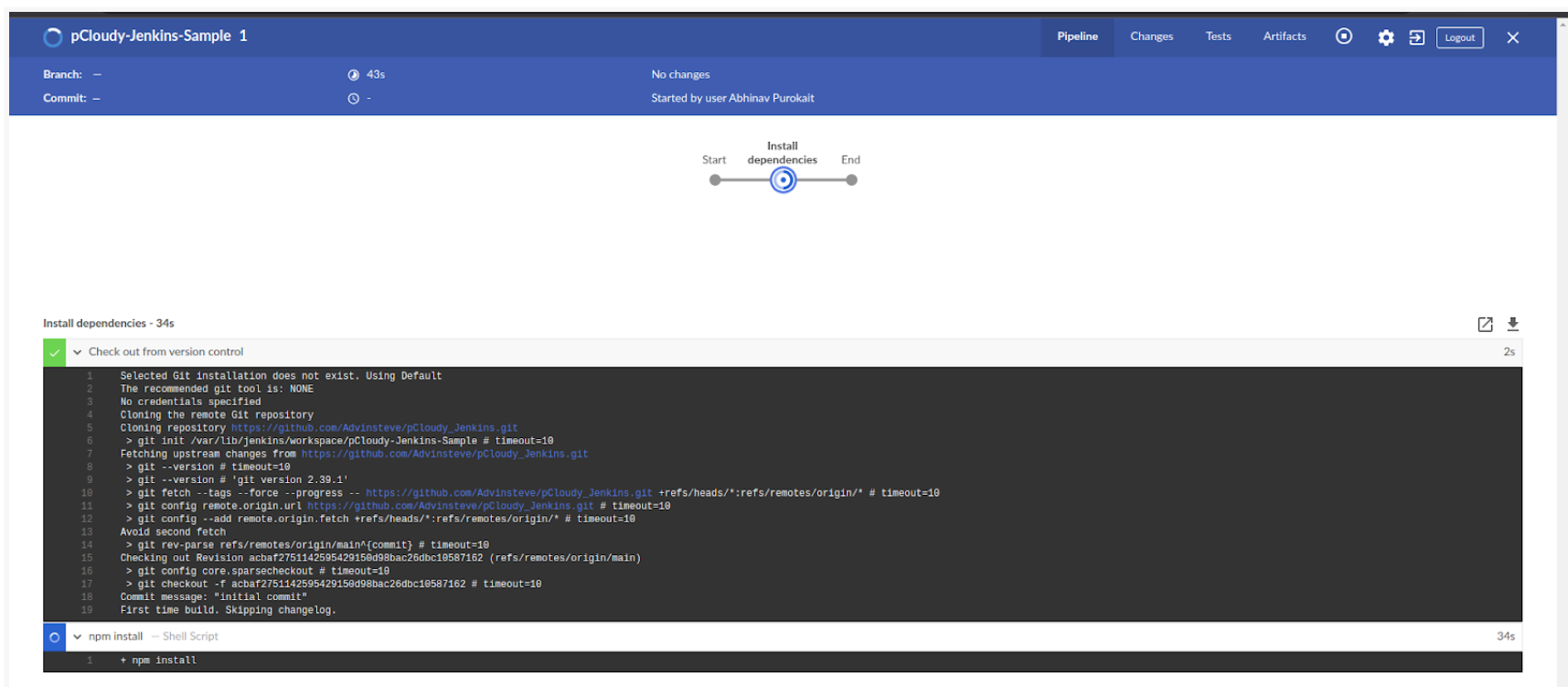
Task: Download the complete log file
Action: click(x=1512, y=324)
